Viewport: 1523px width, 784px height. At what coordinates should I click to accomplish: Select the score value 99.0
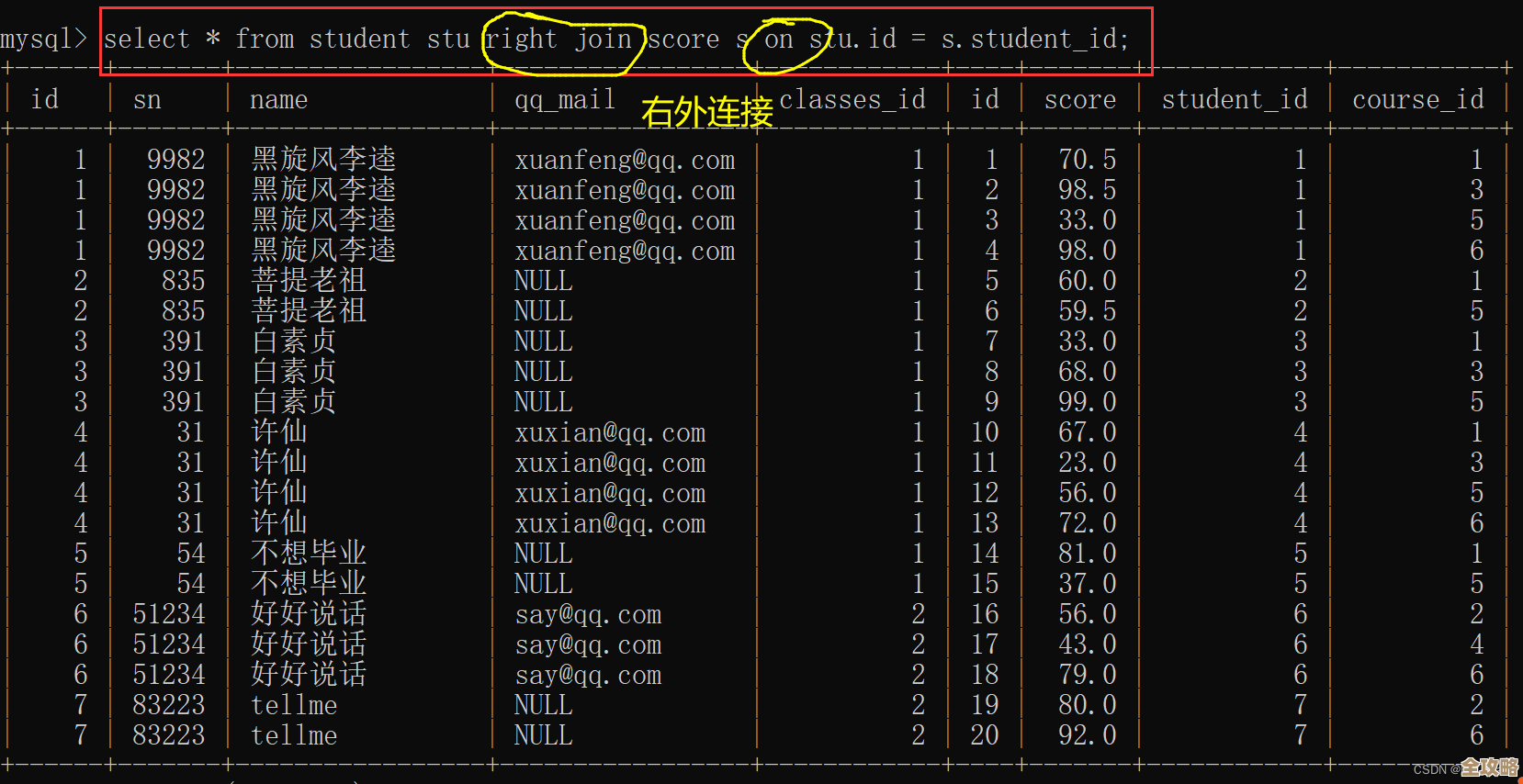tap(1087, 402)
